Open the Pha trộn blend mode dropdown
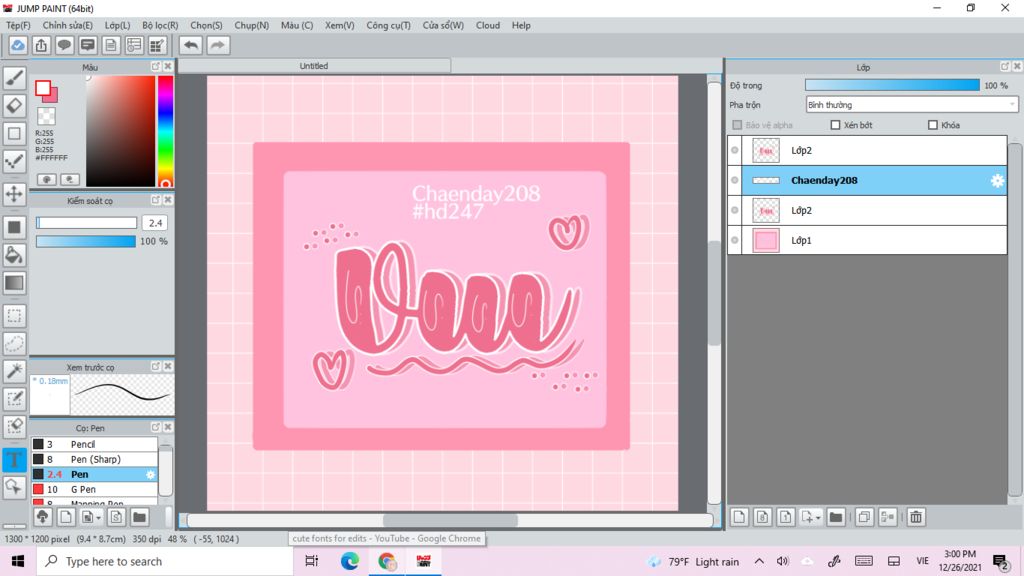 (x=912, y=104)
